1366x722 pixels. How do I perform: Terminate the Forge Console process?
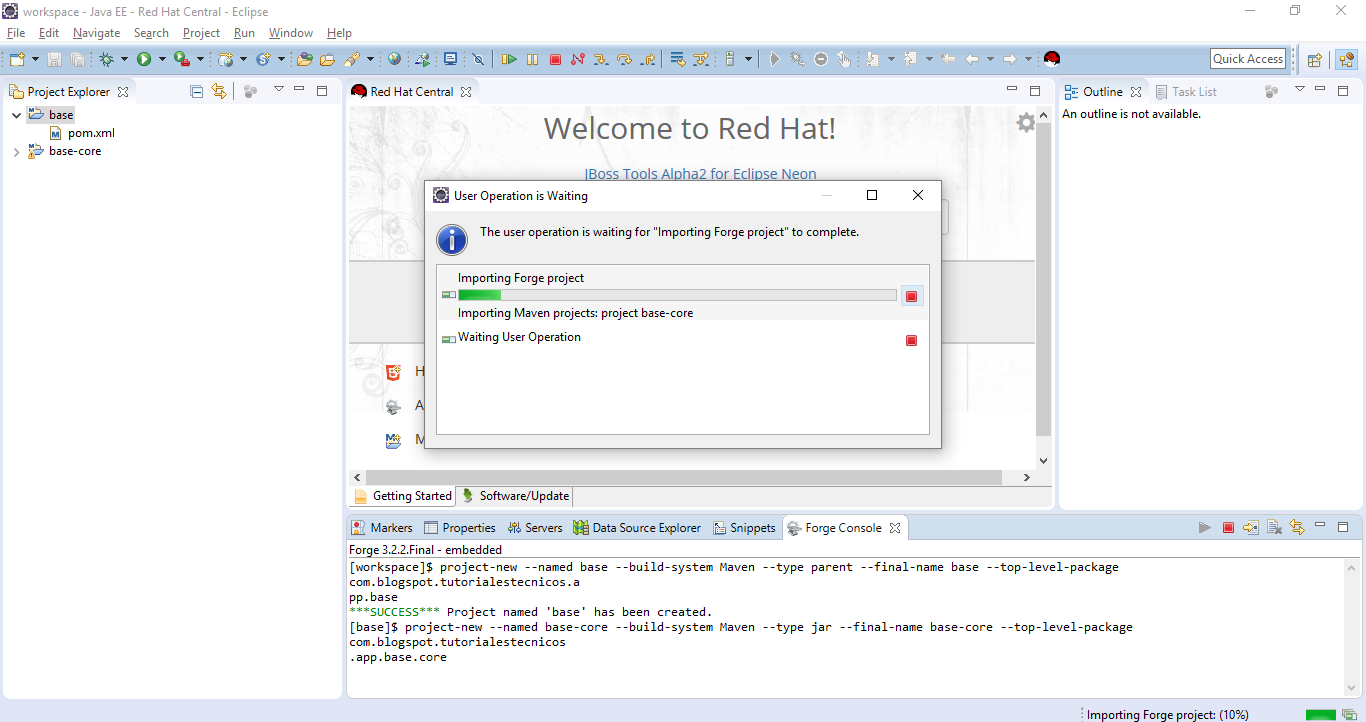click(x=1227, y=527)
